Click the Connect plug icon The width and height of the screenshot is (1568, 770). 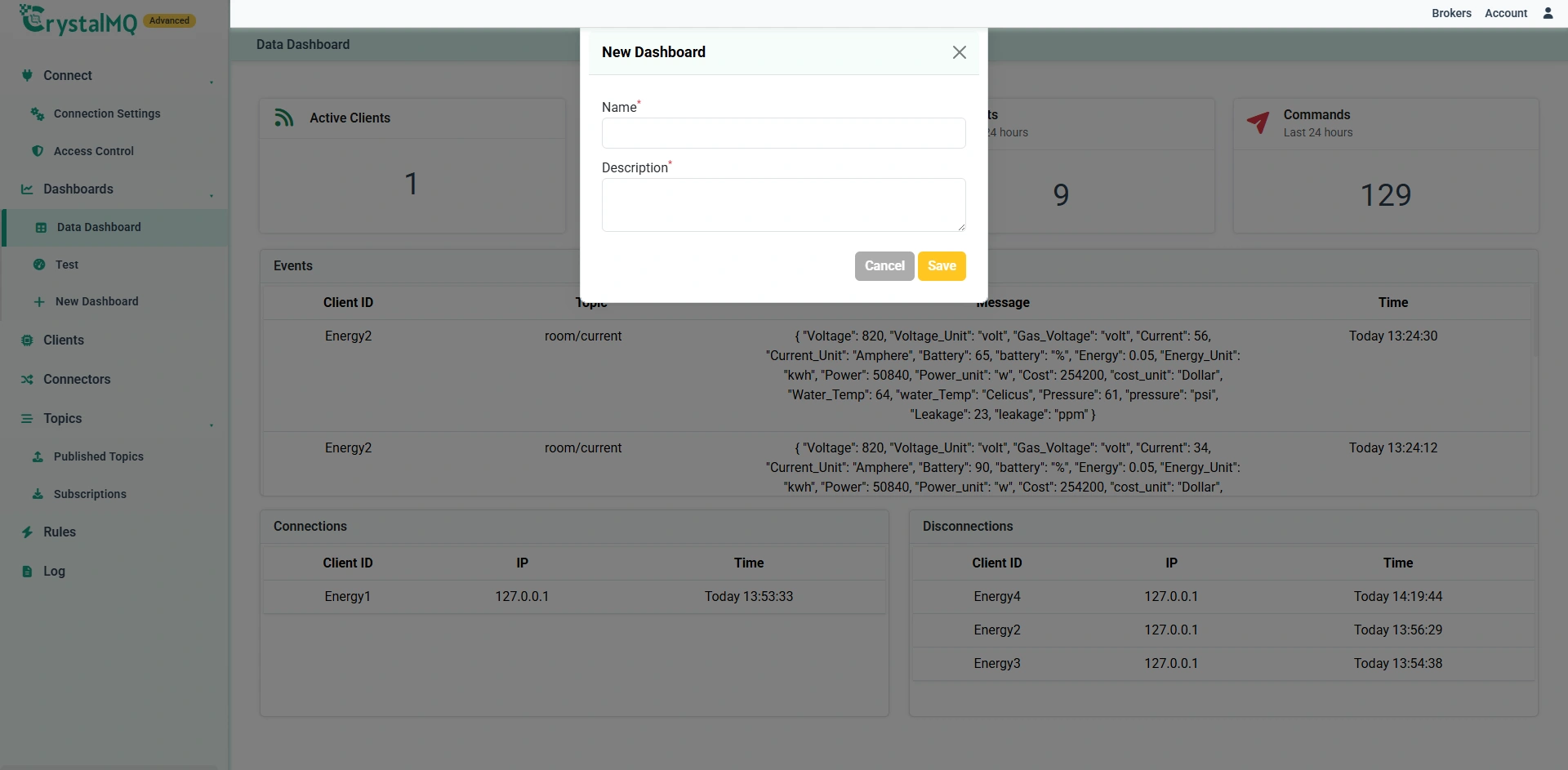(27, 75)
